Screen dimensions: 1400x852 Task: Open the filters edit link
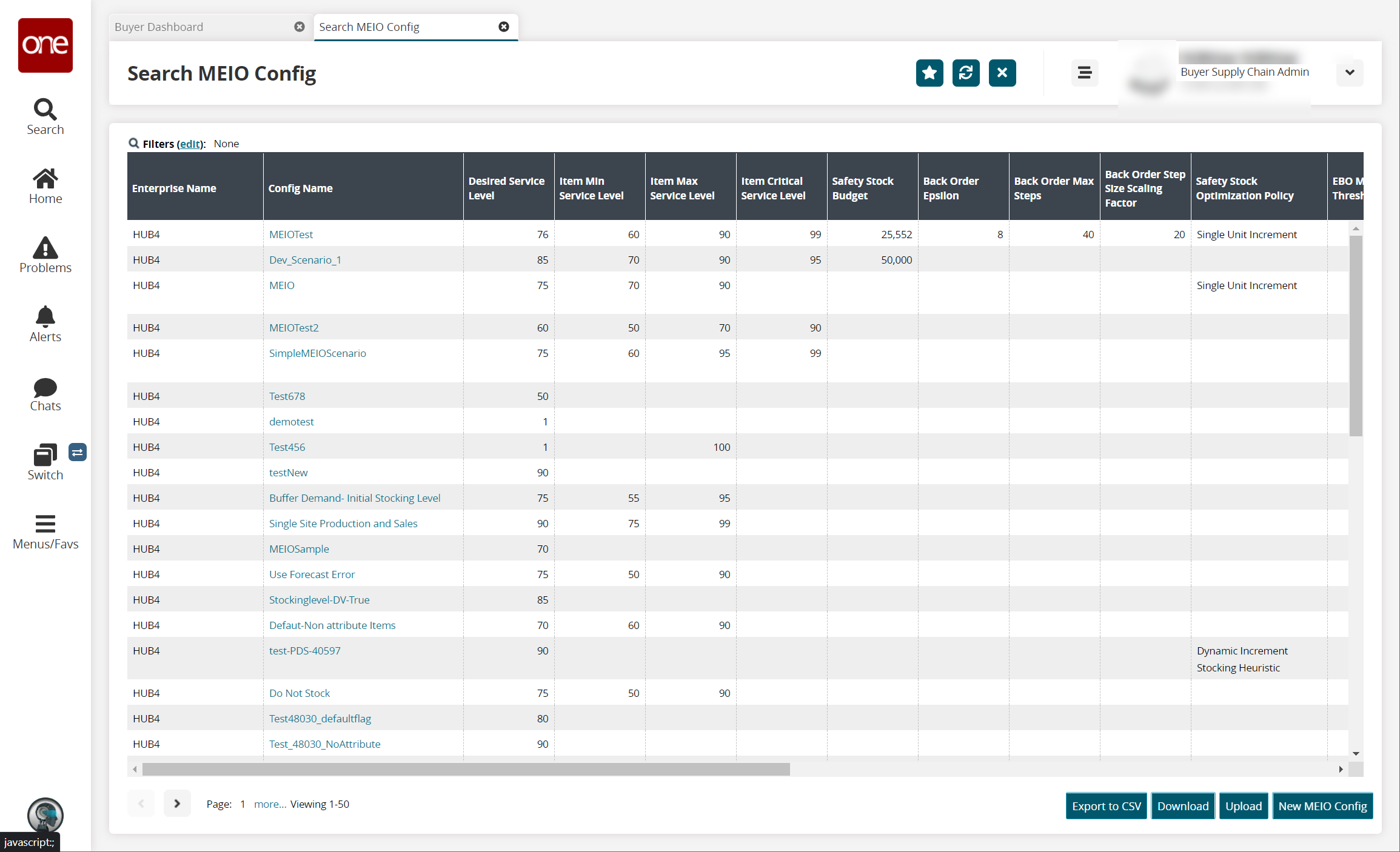(x=190, y=144)
